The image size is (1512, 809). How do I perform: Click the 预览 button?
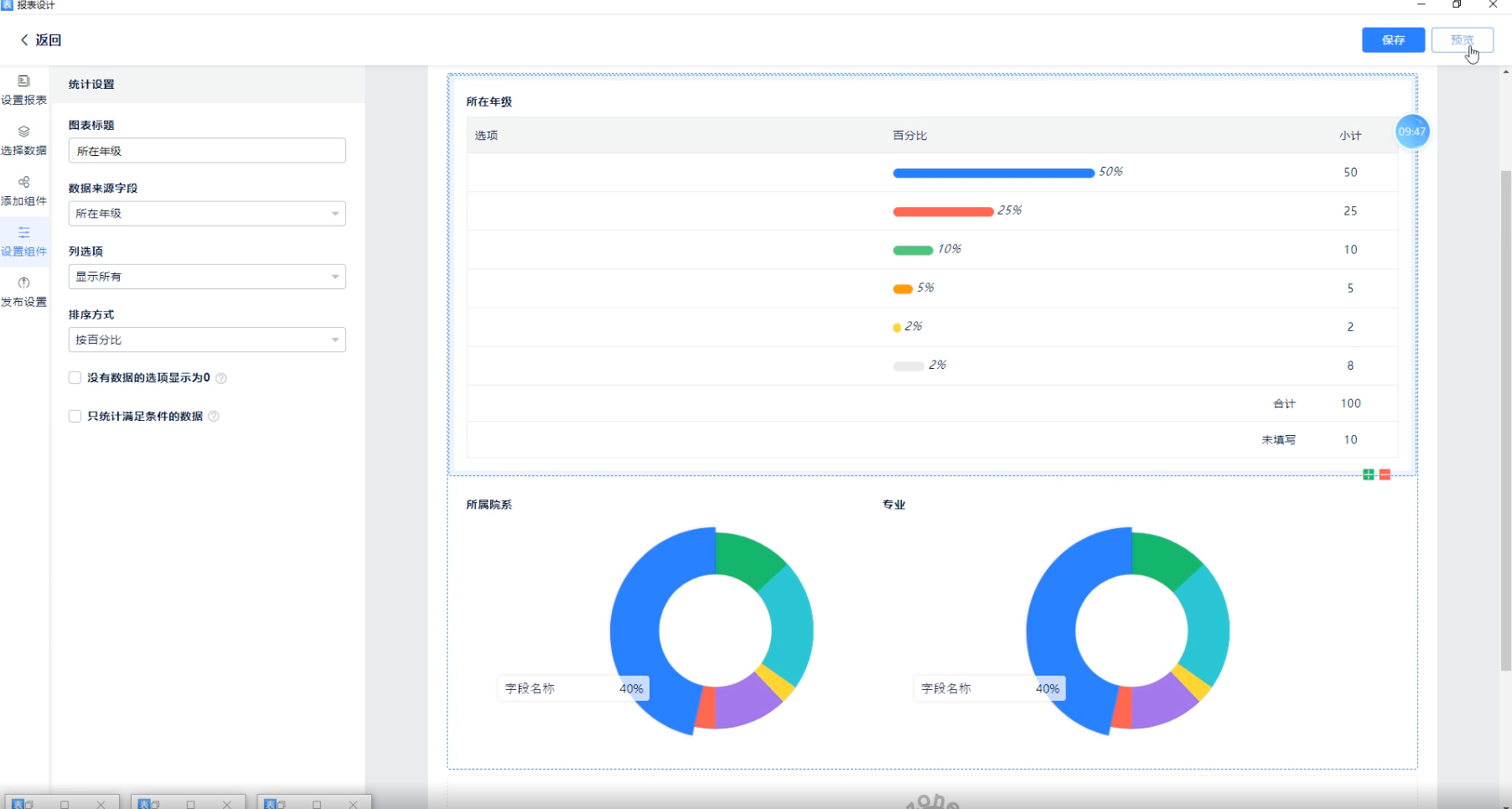click(1462, 40)
